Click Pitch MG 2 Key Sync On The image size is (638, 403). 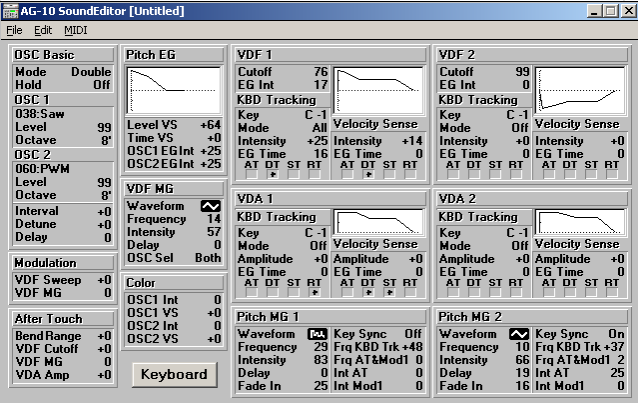tap(616, 334)
